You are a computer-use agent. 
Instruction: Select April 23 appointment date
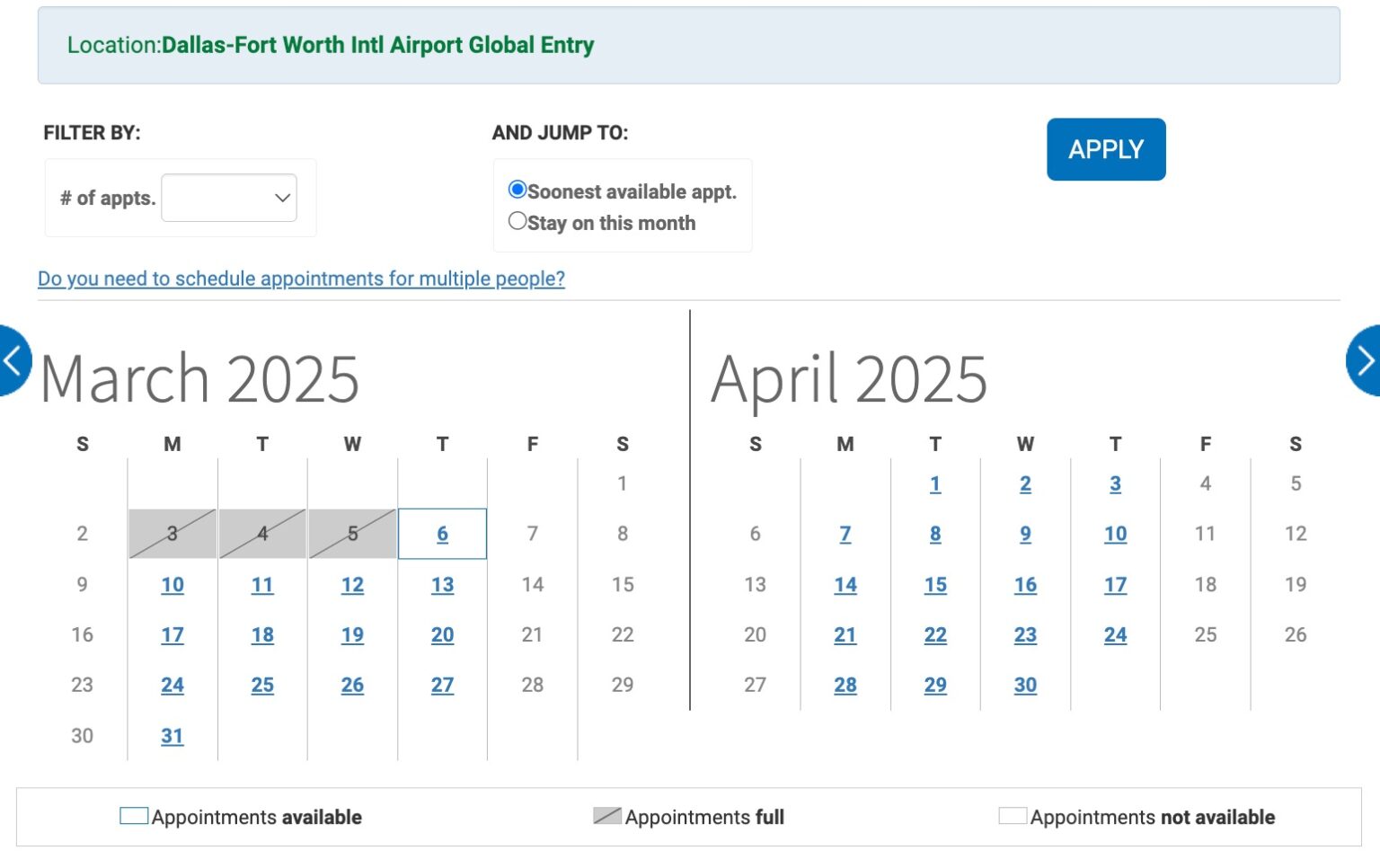[1025, 634]
